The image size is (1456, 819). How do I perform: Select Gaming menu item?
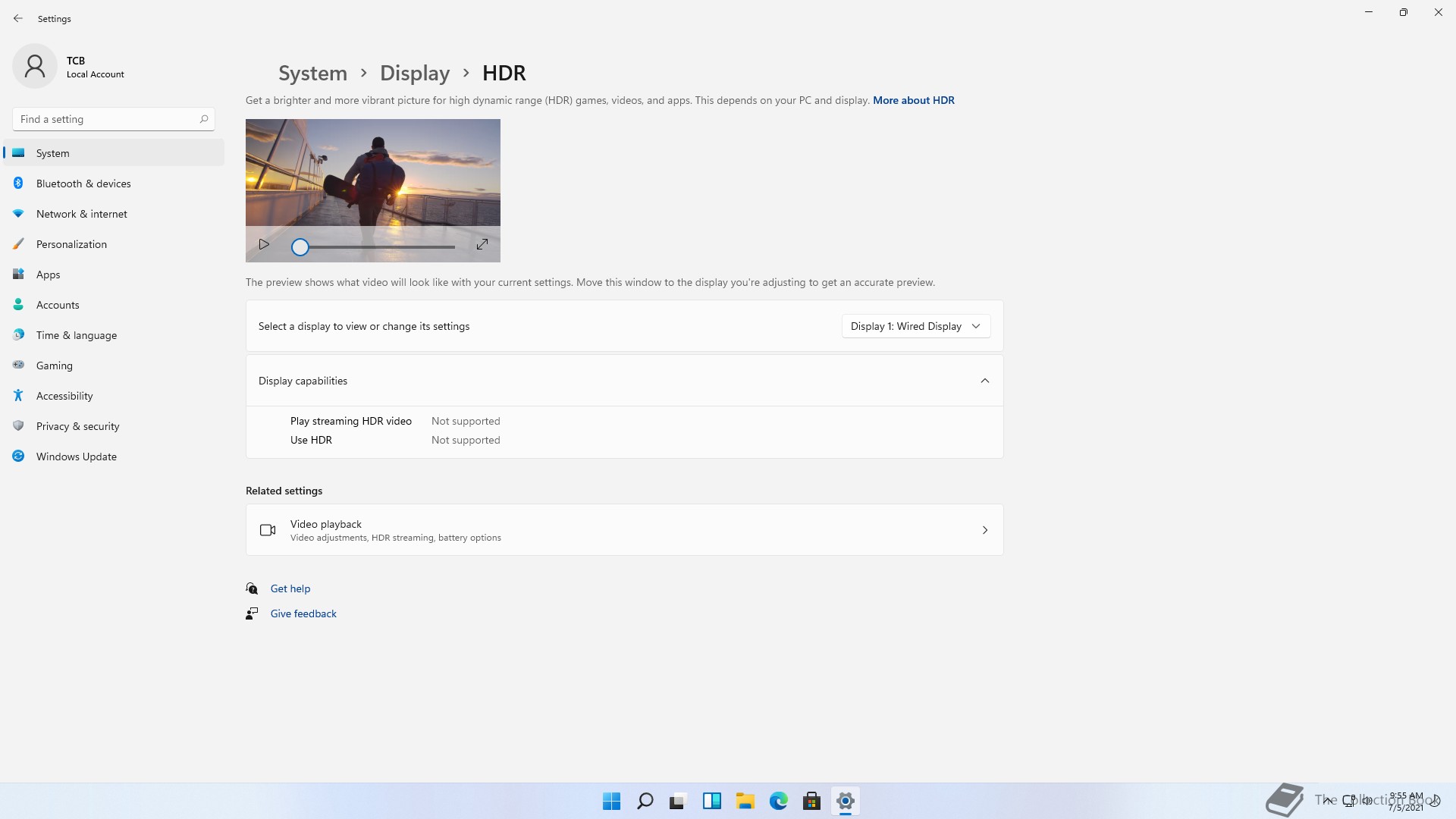(x=114, y=366)
